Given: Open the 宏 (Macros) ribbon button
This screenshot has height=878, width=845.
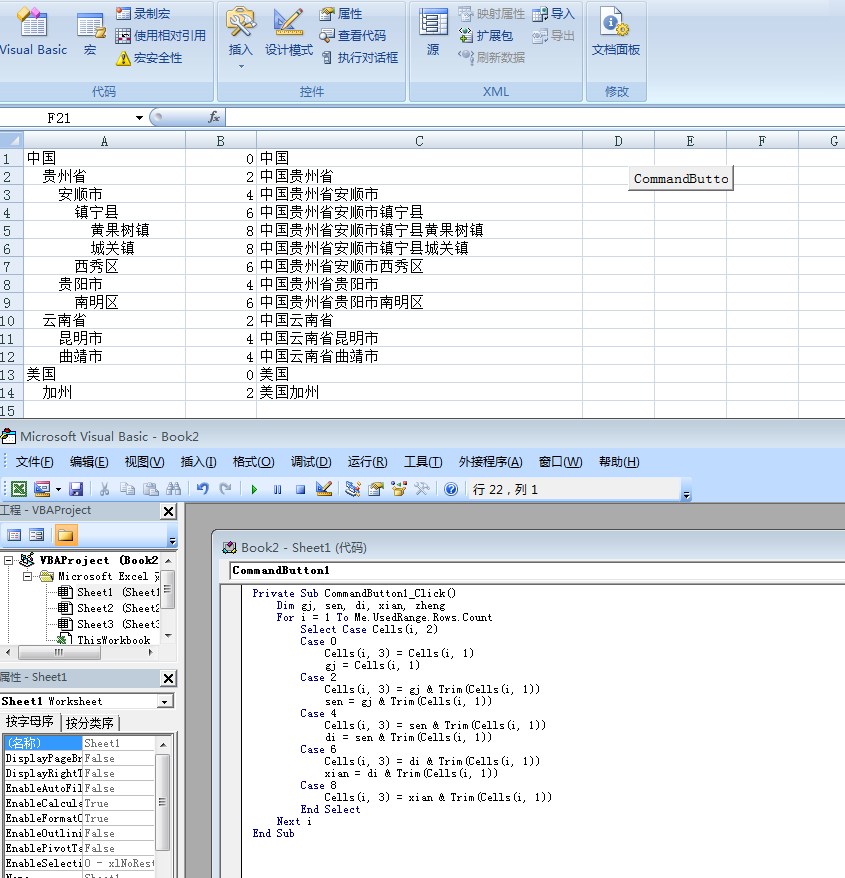Looking at the screenshot, I should point(90,34).
